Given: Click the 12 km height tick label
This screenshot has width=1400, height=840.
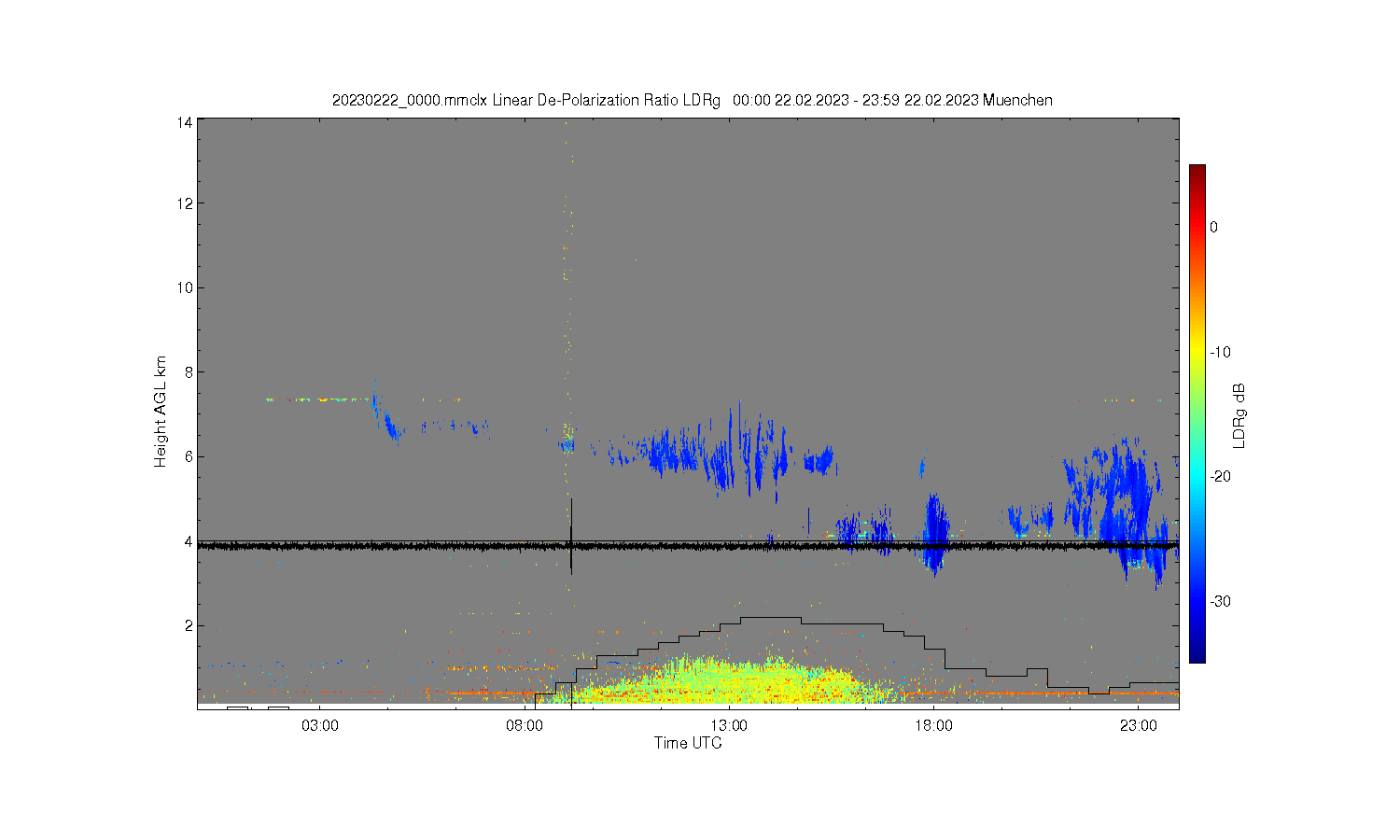Looking at the screenshot, I should [x=185, y=203].
